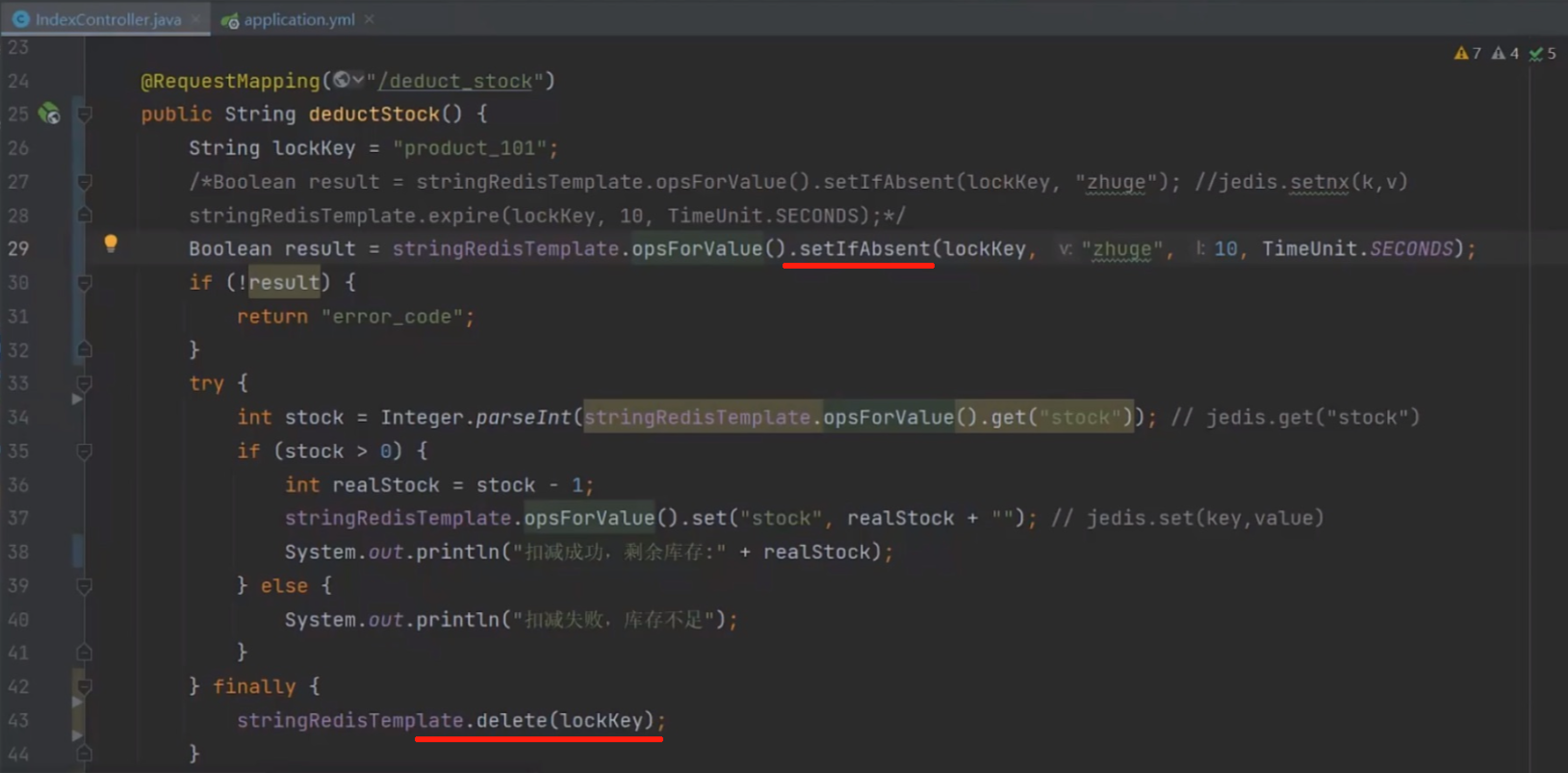Click parseInt on line 34

tap(523, 418)
